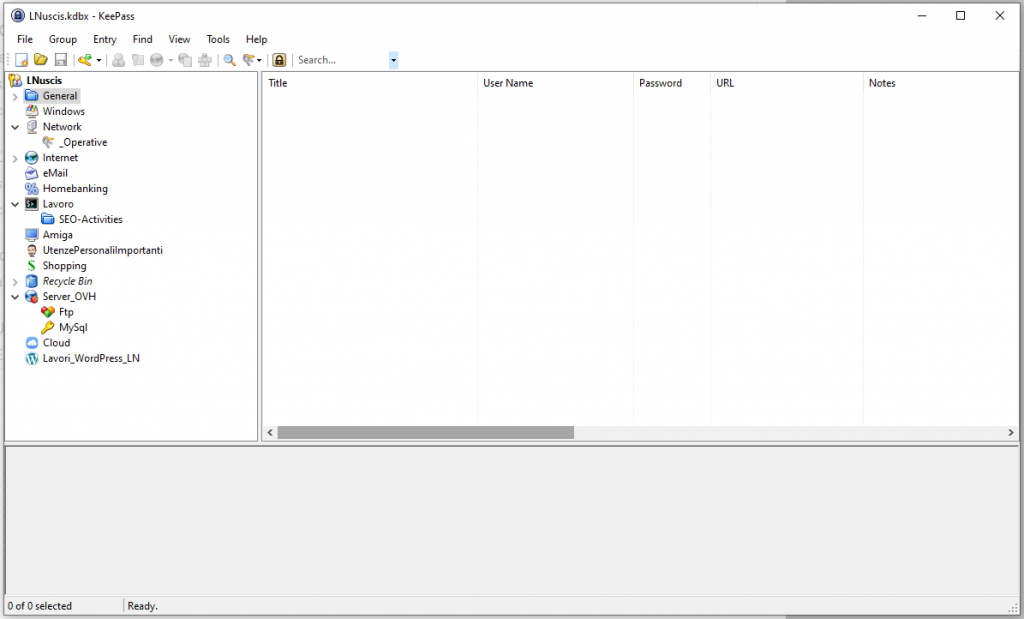This screenshot has height=619, width=1024.
Task: Sort entries by the Title column header
Action: click(370, 83)
